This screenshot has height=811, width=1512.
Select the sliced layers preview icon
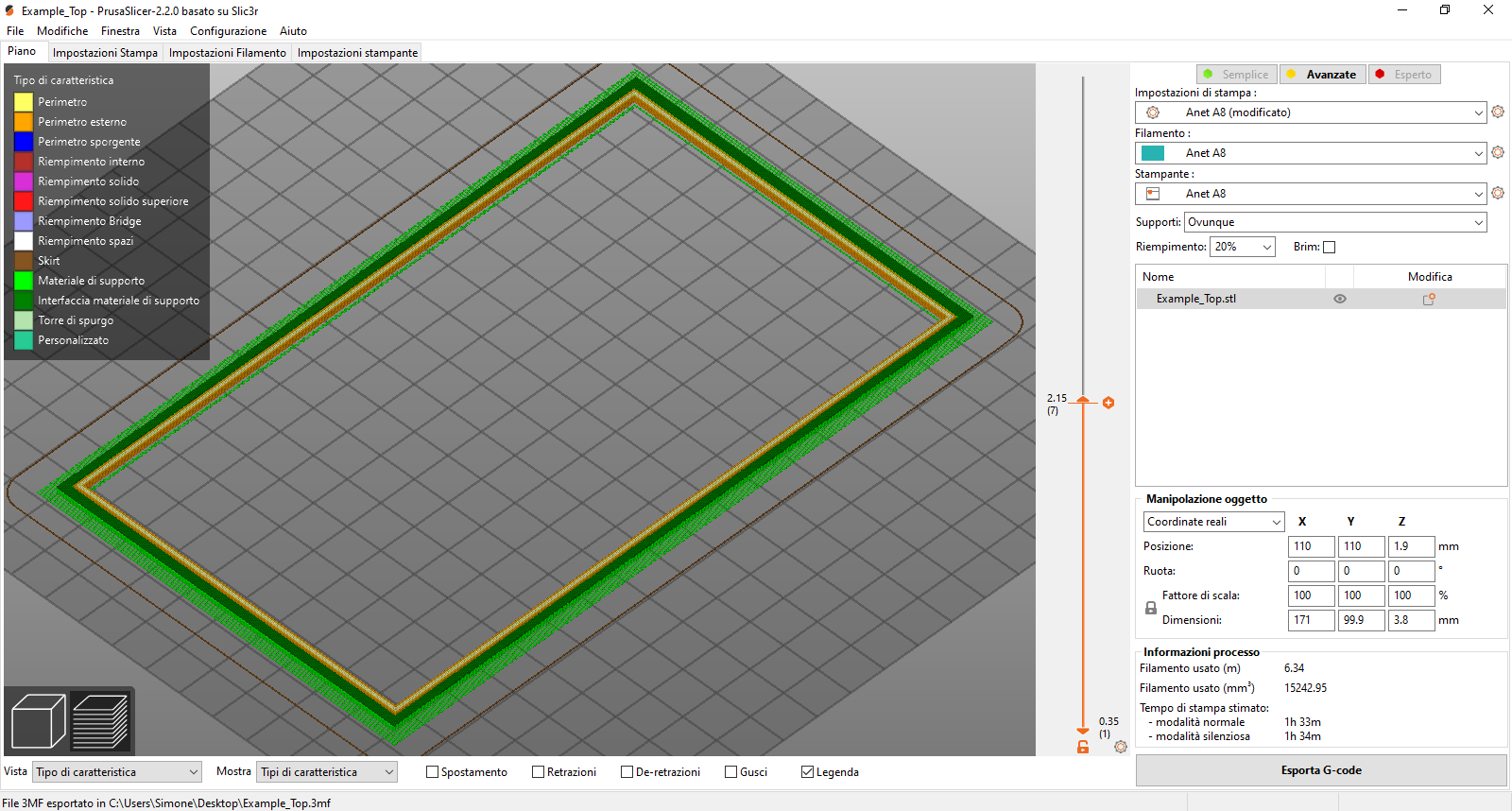[x=100, y=721]
